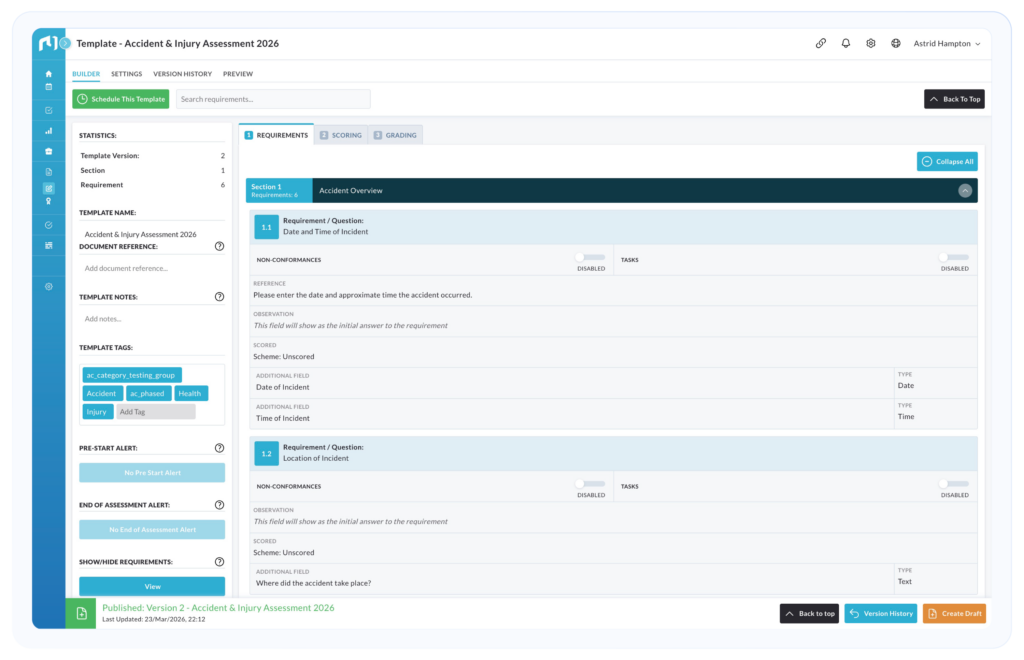Show help for End of Assessment Alert
Screen dimensions: 1024x660
click(219, 505)
